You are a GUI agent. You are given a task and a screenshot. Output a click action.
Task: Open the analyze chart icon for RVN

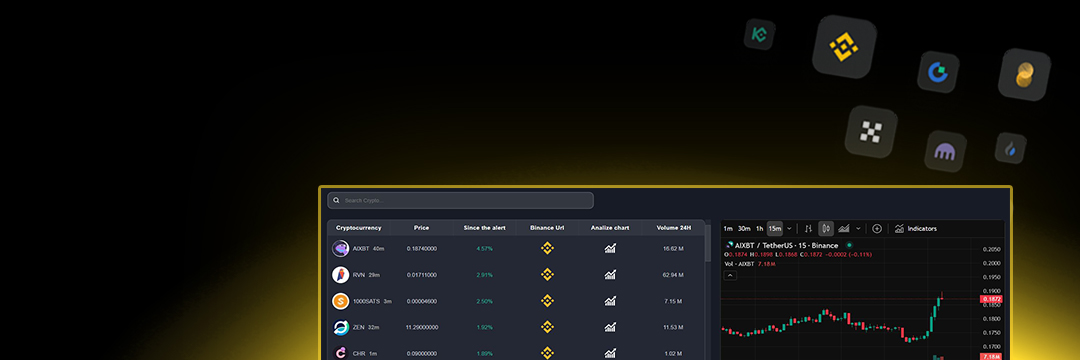tap(610, 275)
